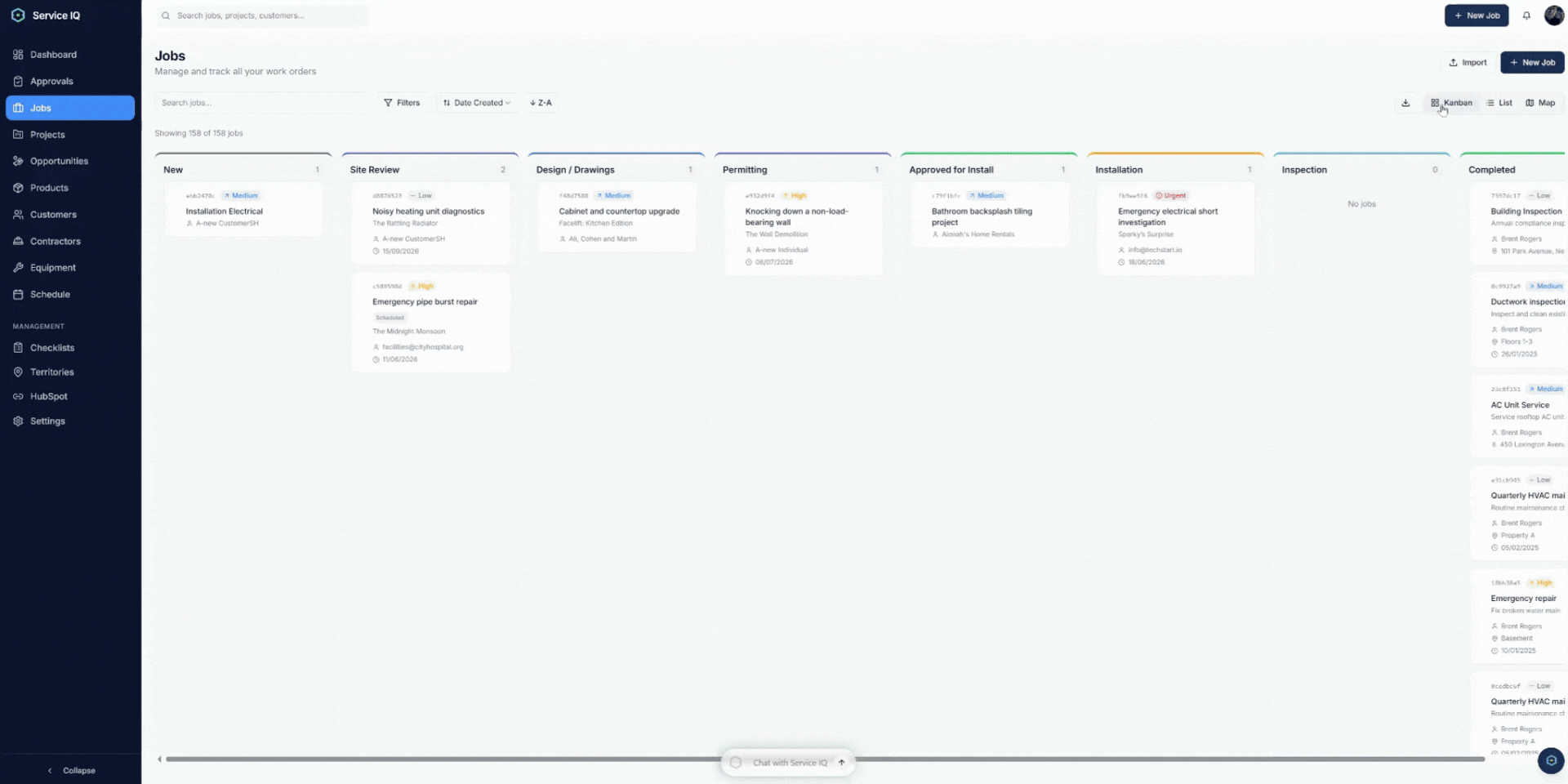Screen dimensions: 1568x784
Task: Open the AC Unit Service card
Action: [x=1519, y=416]
